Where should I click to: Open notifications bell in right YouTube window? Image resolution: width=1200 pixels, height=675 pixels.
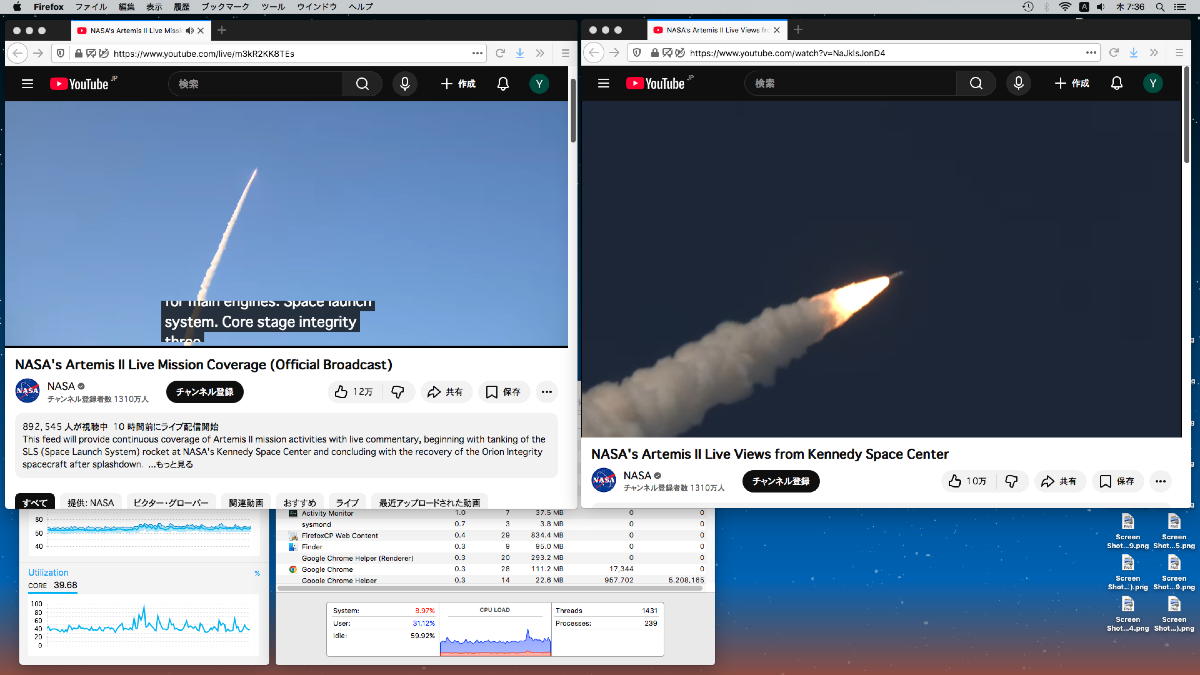[x=1117, y=84]
